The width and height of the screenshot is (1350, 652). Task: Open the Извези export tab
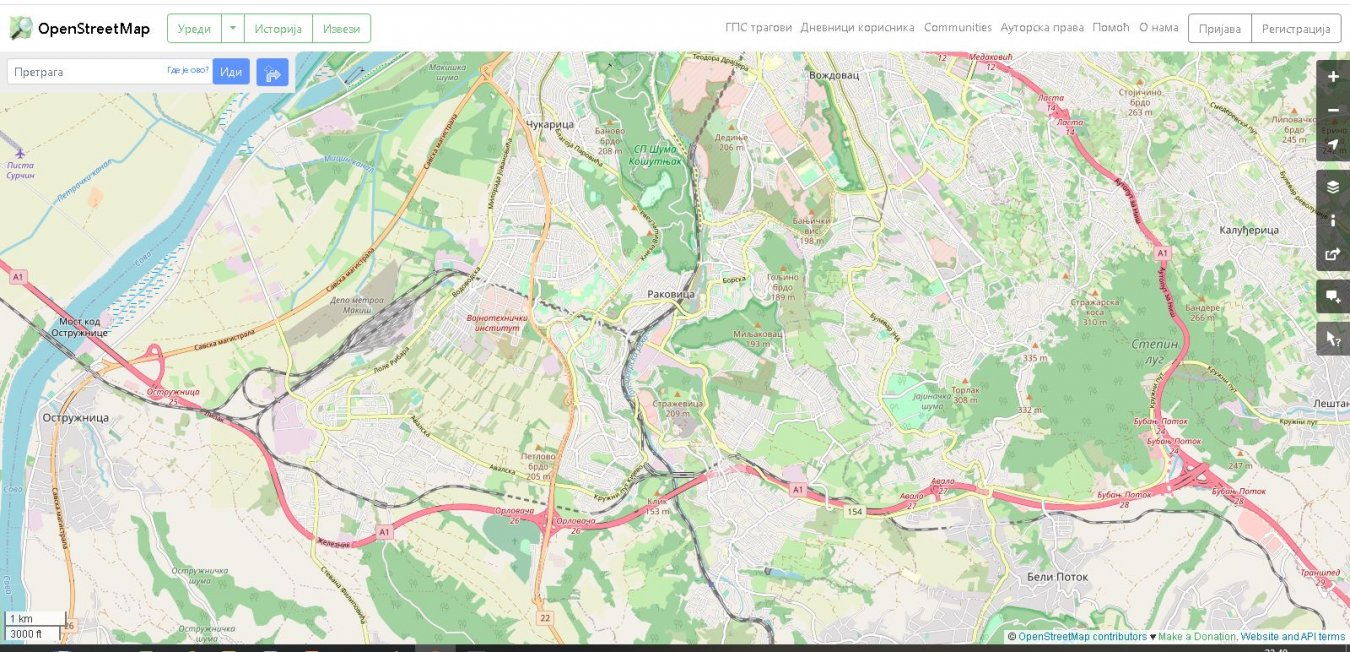click(341, 29)
